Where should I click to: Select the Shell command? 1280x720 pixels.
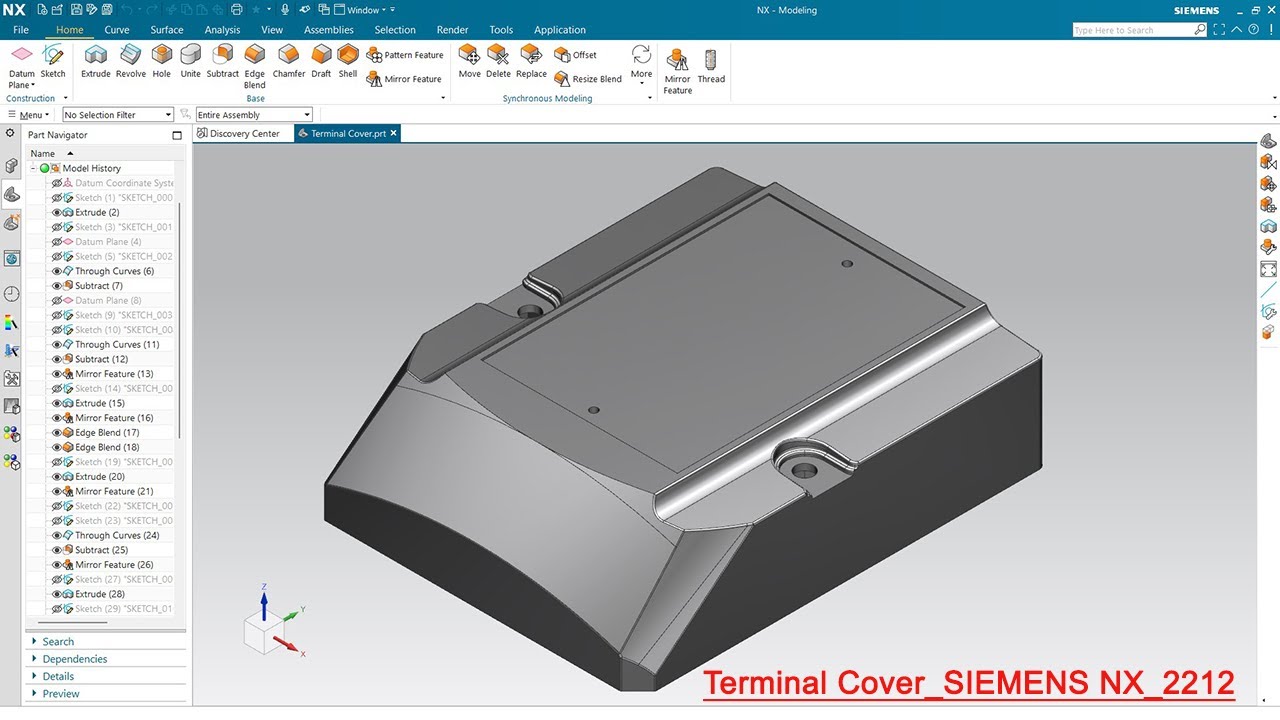tap(348, 62)
